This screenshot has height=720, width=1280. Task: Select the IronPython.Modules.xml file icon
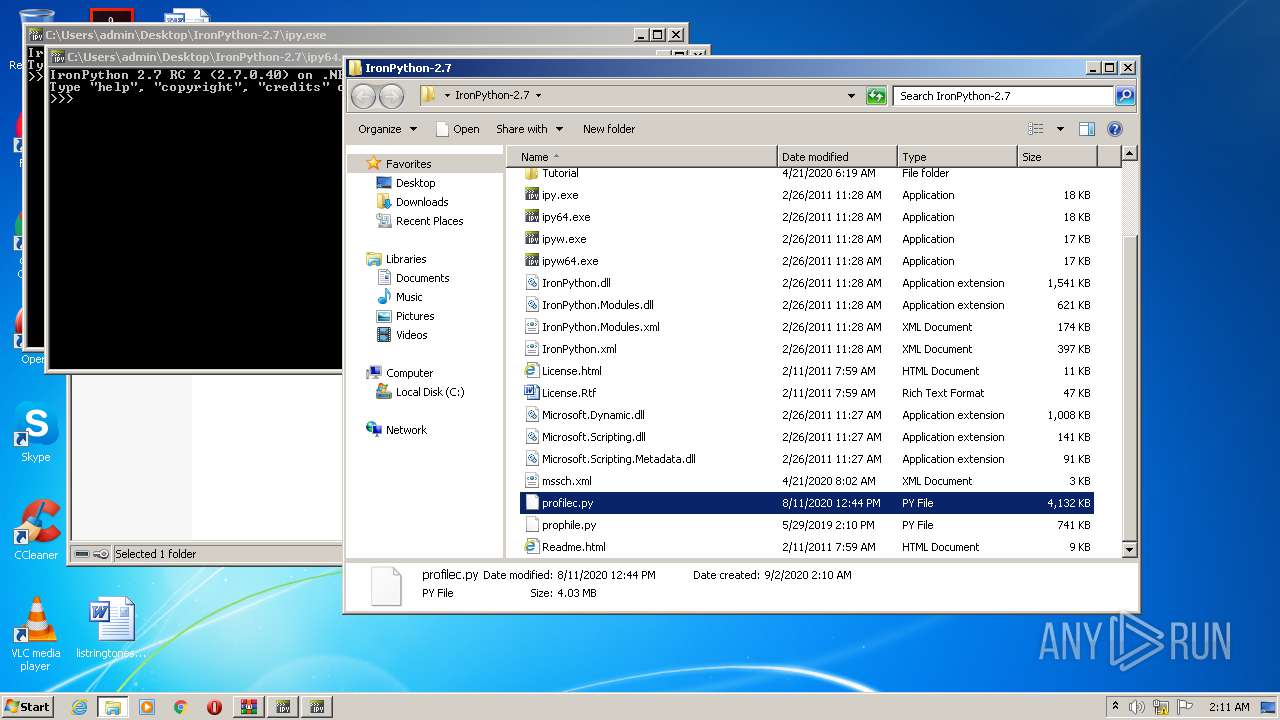point(532,327)
